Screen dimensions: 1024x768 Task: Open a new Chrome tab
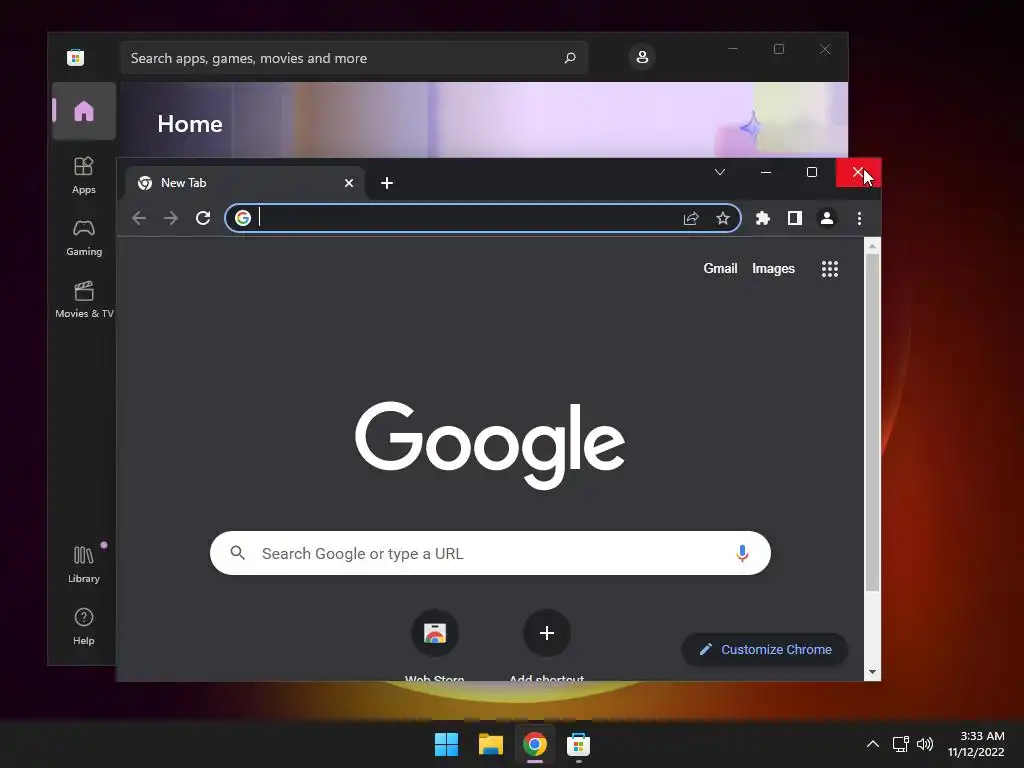pyautogui.click(x=387, y=183)
